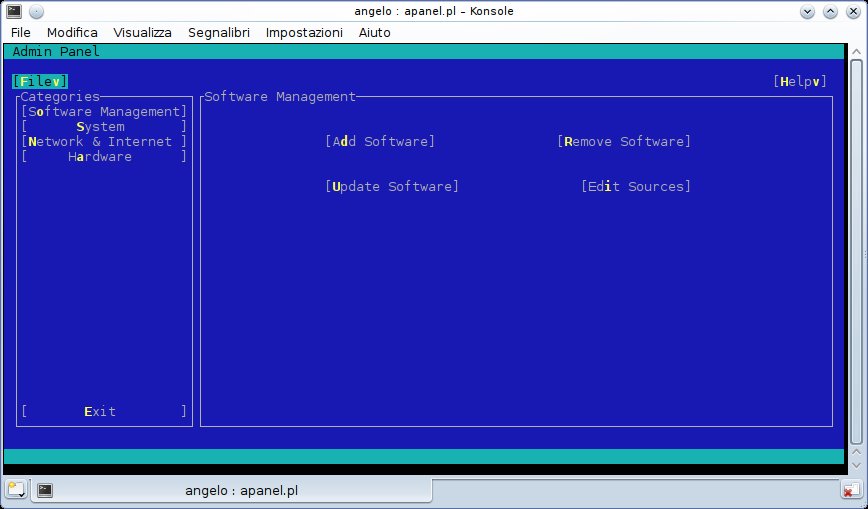The image size is (868, 509).
Task: Click the terminal scrollbar down arrow at bottom
Action: 856,466
